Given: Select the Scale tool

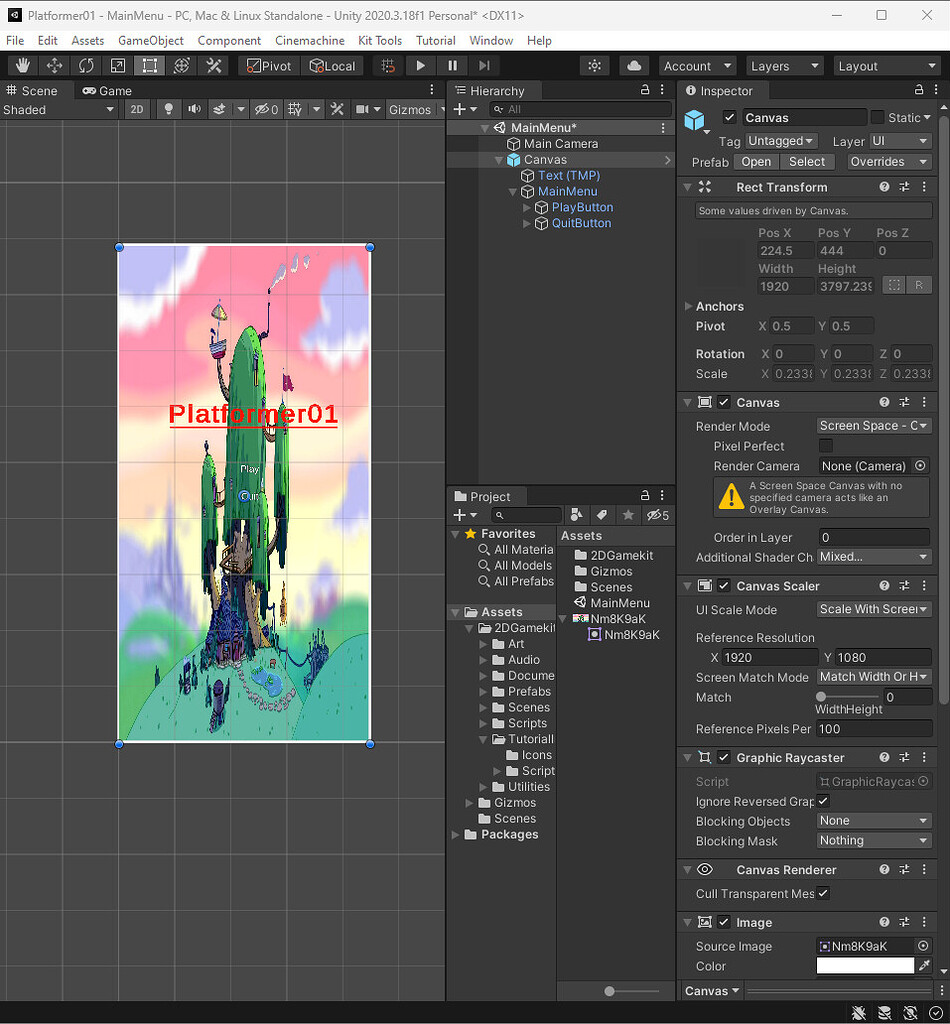Looking at the screenshot, I should 120,65.
